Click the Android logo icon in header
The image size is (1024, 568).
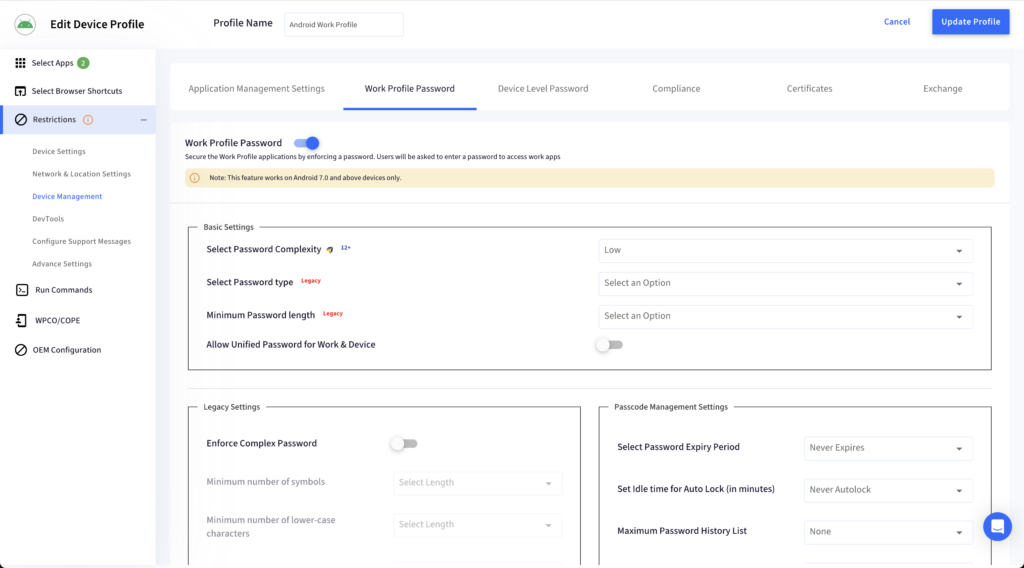tap(25, 24)
